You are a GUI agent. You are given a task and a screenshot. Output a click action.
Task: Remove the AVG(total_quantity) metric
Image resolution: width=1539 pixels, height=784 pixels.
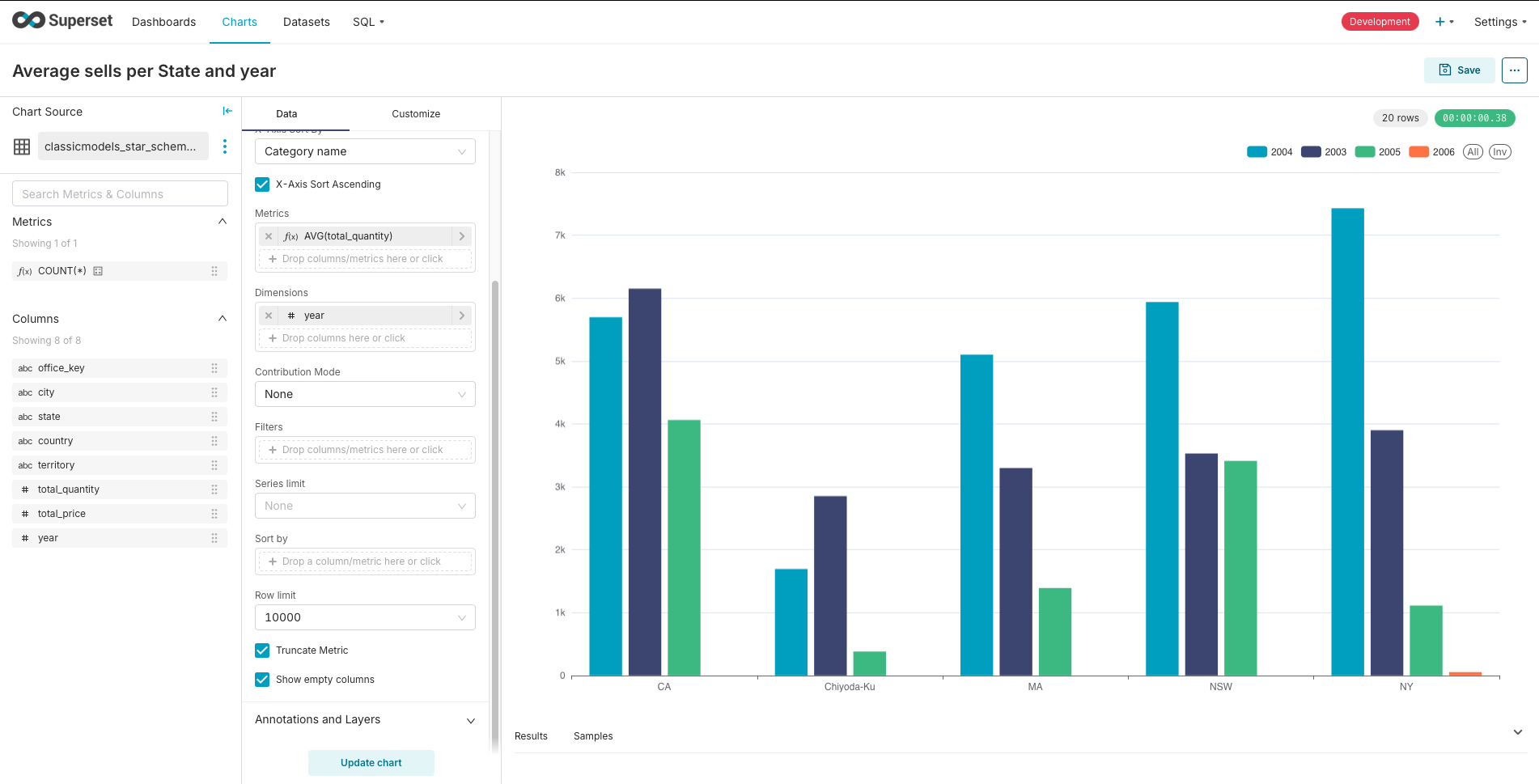click(269, 236)
